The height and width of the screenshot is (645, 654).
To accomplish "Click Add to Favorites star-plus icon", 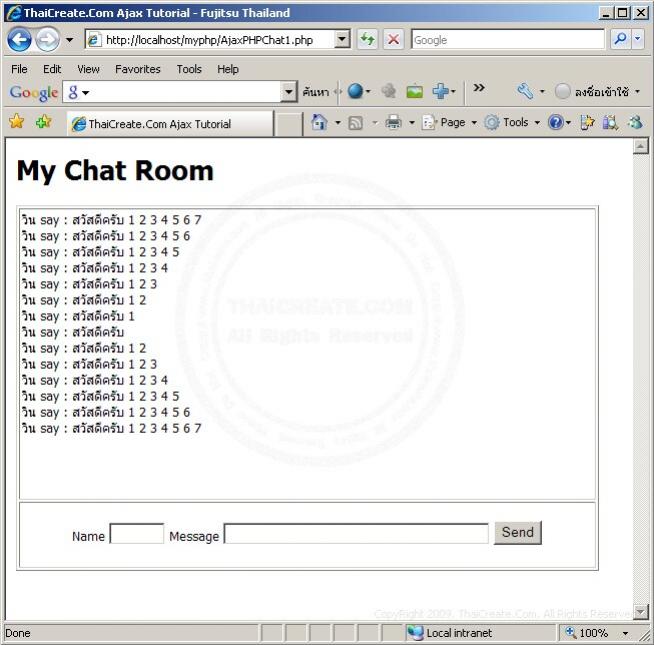I will (x=43, y=121).
